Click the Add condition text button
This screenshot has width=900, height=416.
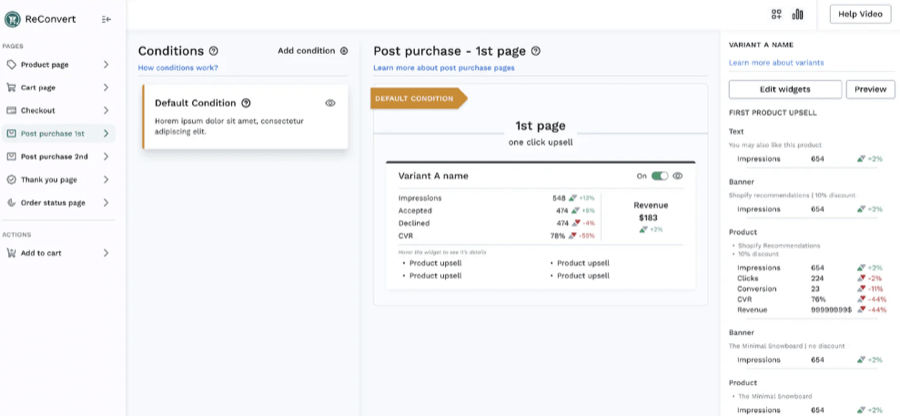click(x=307, y=51)
